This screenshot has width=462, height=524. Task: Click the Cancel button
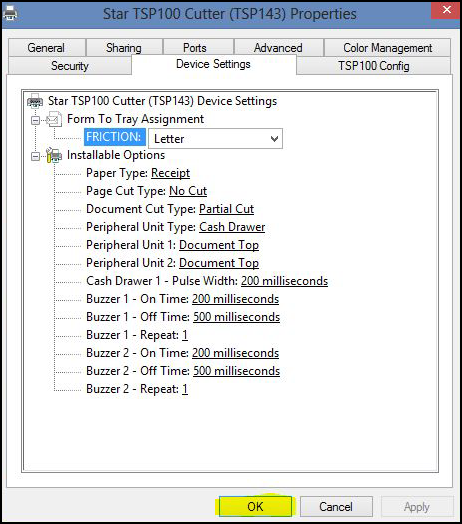336,506
